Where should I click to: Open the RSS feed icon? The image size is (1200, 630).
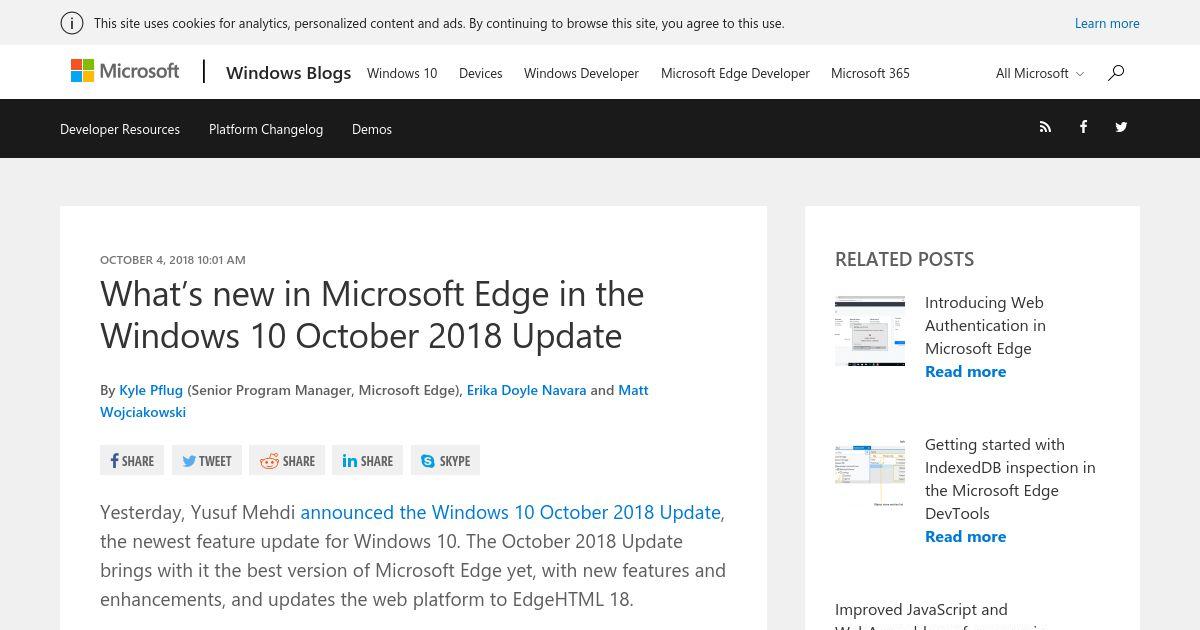[x=1045, y=127]
